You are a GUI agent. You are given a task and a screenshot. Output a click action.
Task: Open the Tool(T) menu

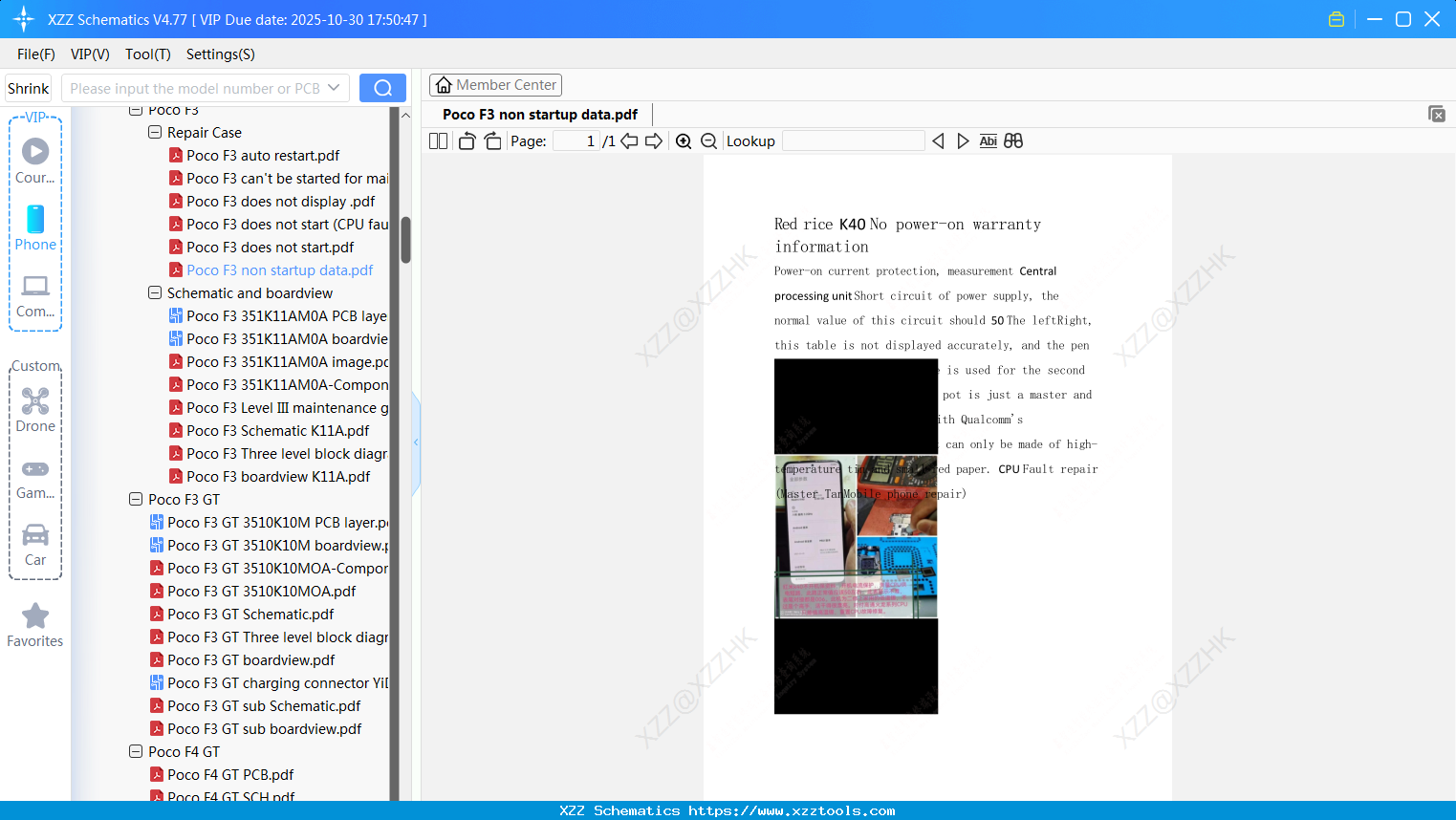148,54
